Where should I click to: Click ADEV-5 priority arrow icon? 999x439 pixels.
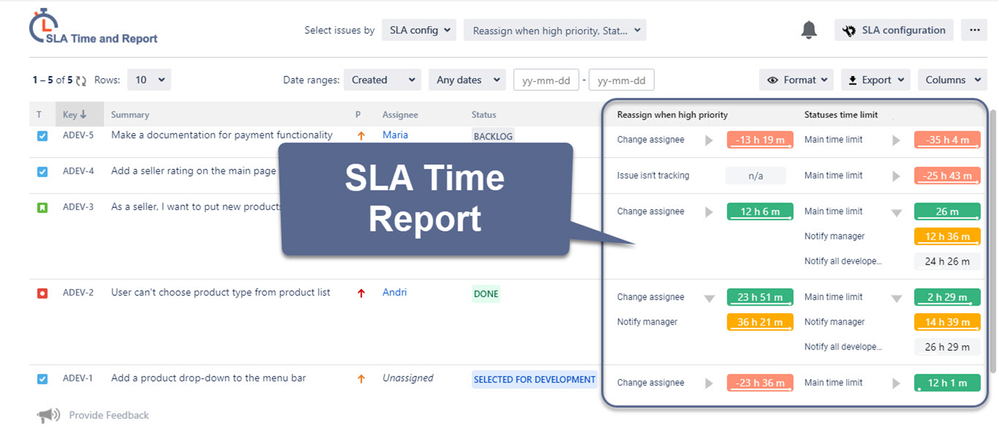pos(361,136)
